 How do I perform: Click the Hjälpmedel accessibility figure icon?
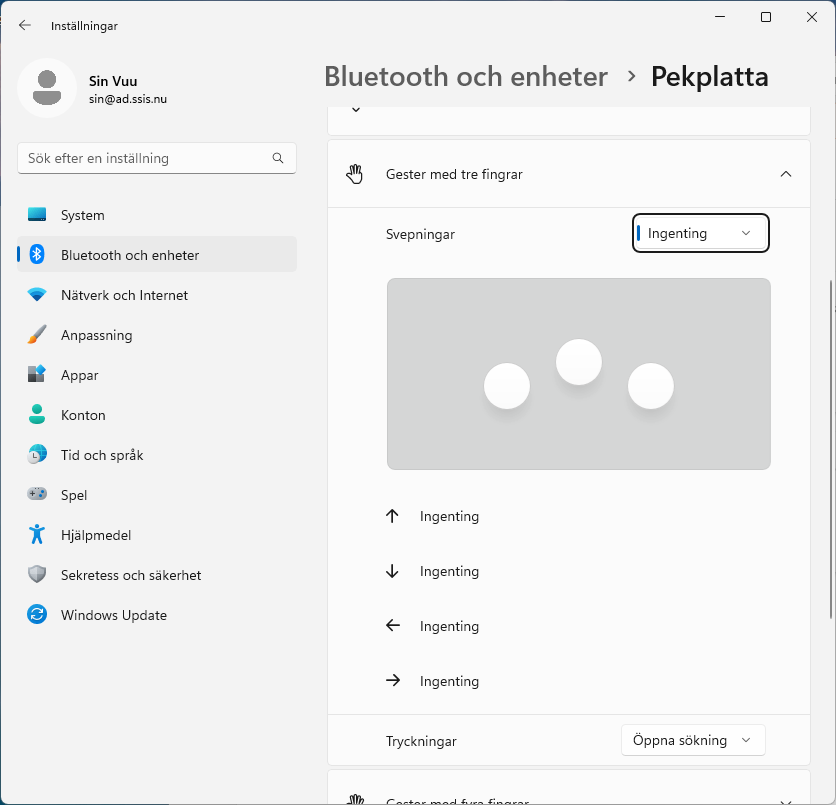point(37,535)
